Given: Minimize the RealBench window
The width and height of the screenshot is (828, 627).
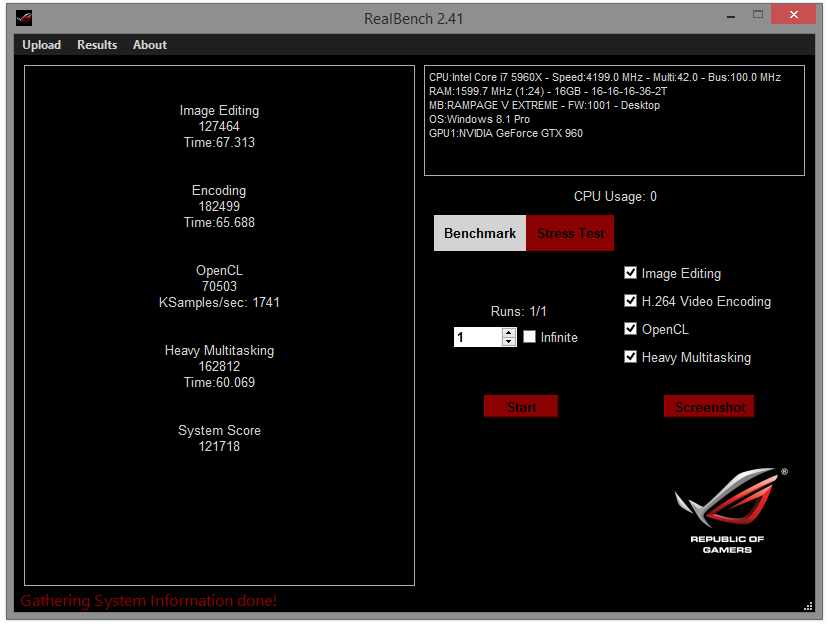Looking at the screenshot, I should coord(731,17).
